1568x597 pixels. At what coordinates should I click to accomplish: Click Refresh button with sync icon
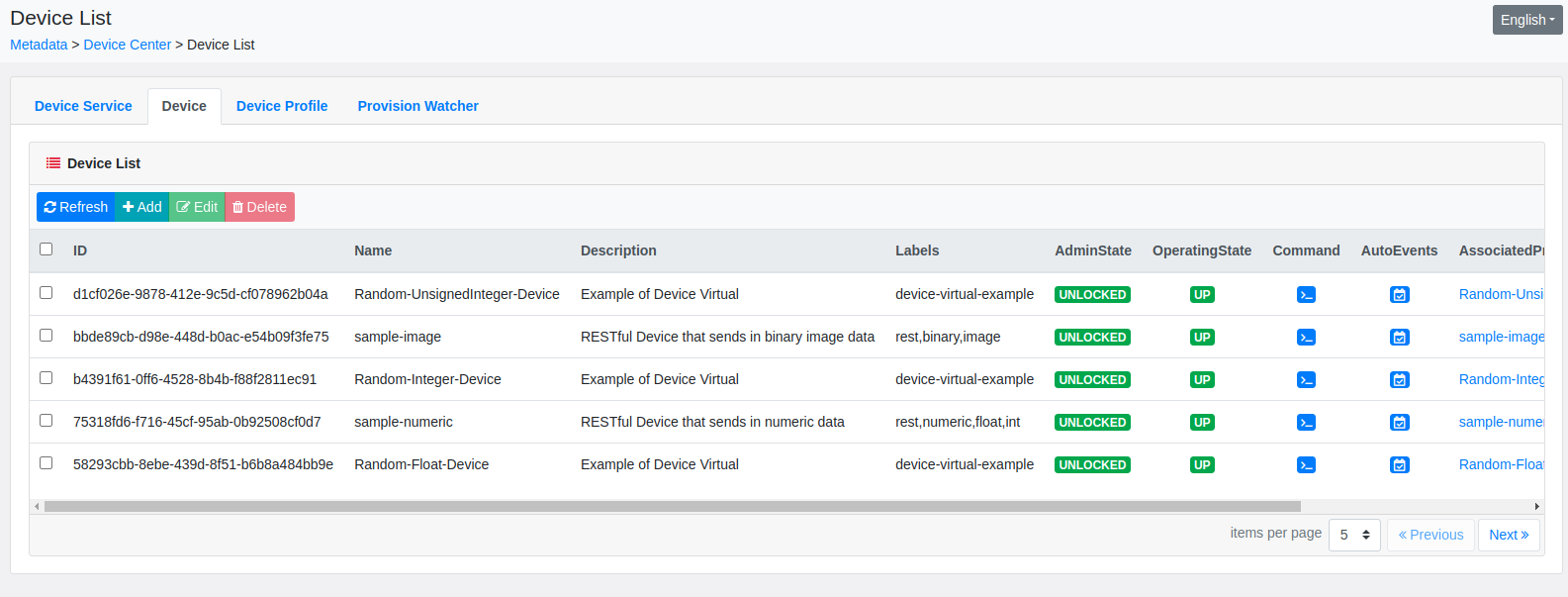click(76, 207)
